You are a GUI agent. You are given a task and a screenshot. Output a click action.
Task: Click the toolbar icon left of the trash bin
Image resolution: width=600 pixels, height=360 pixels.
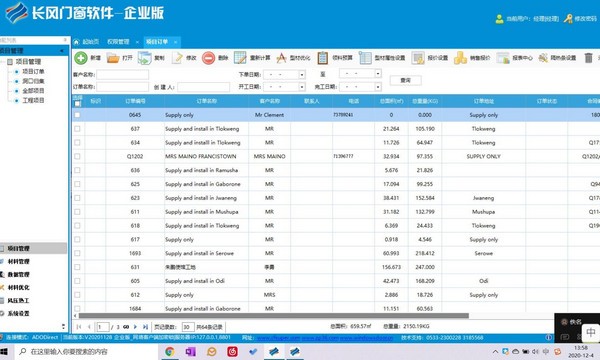[543, 58]
